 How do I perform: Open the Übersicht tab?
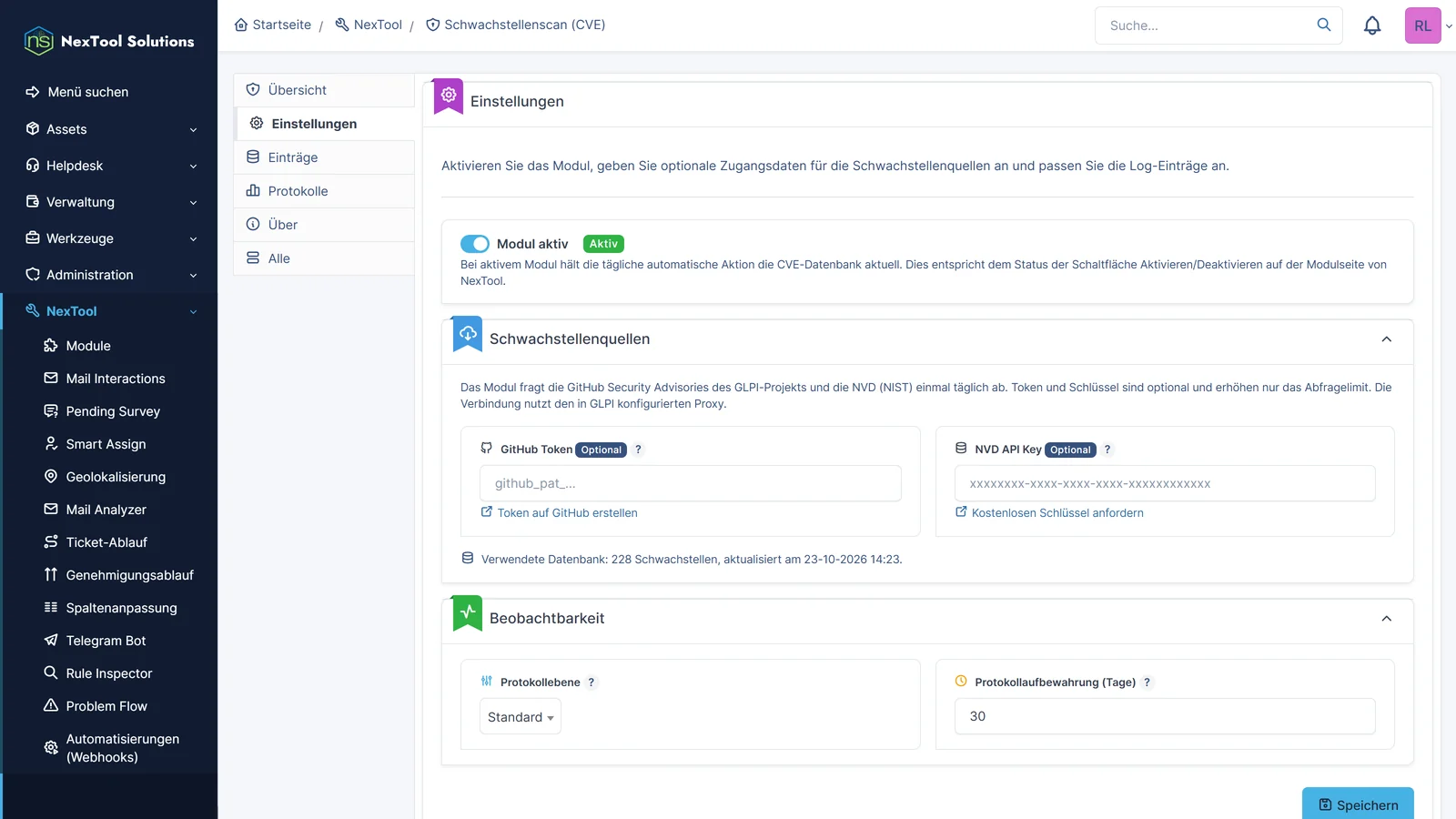(324, 90)
